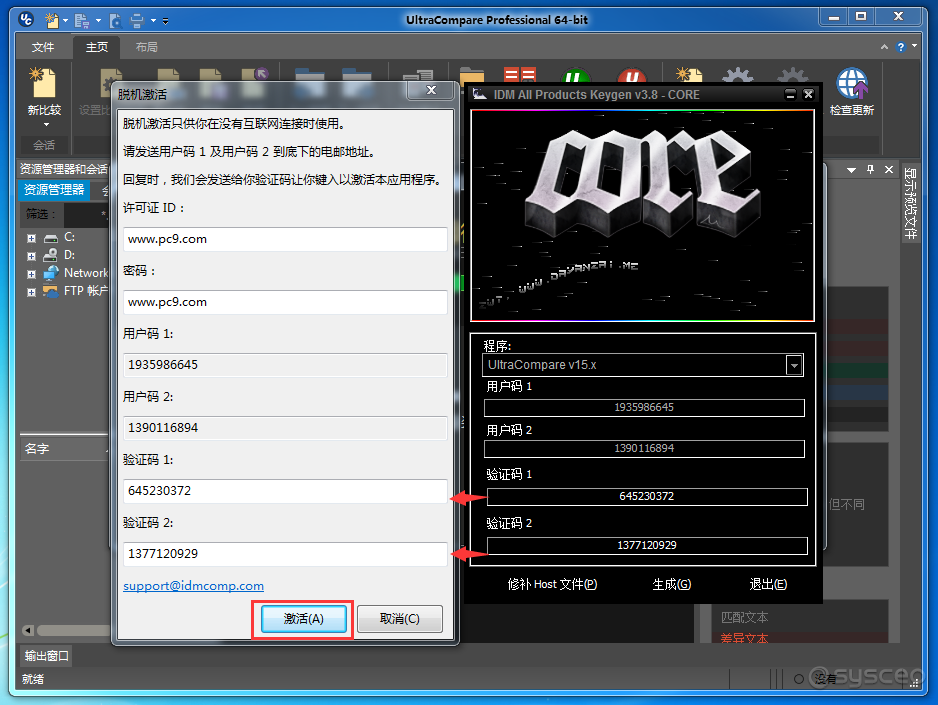938x705 pixels.
Task: Expand the C: drive tree node
Action: click(x=31, y=238)
